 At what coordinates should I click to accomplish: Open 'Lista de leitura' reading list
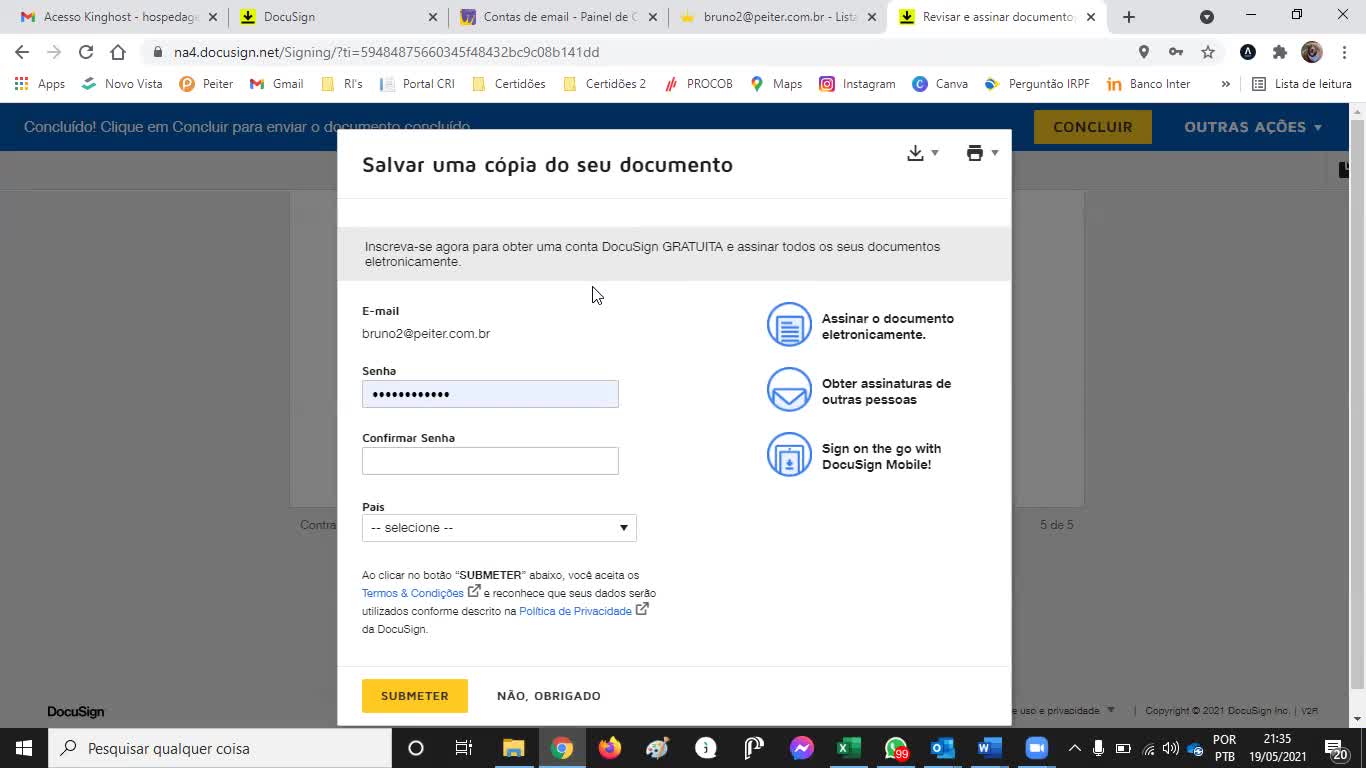(1302, 84)
